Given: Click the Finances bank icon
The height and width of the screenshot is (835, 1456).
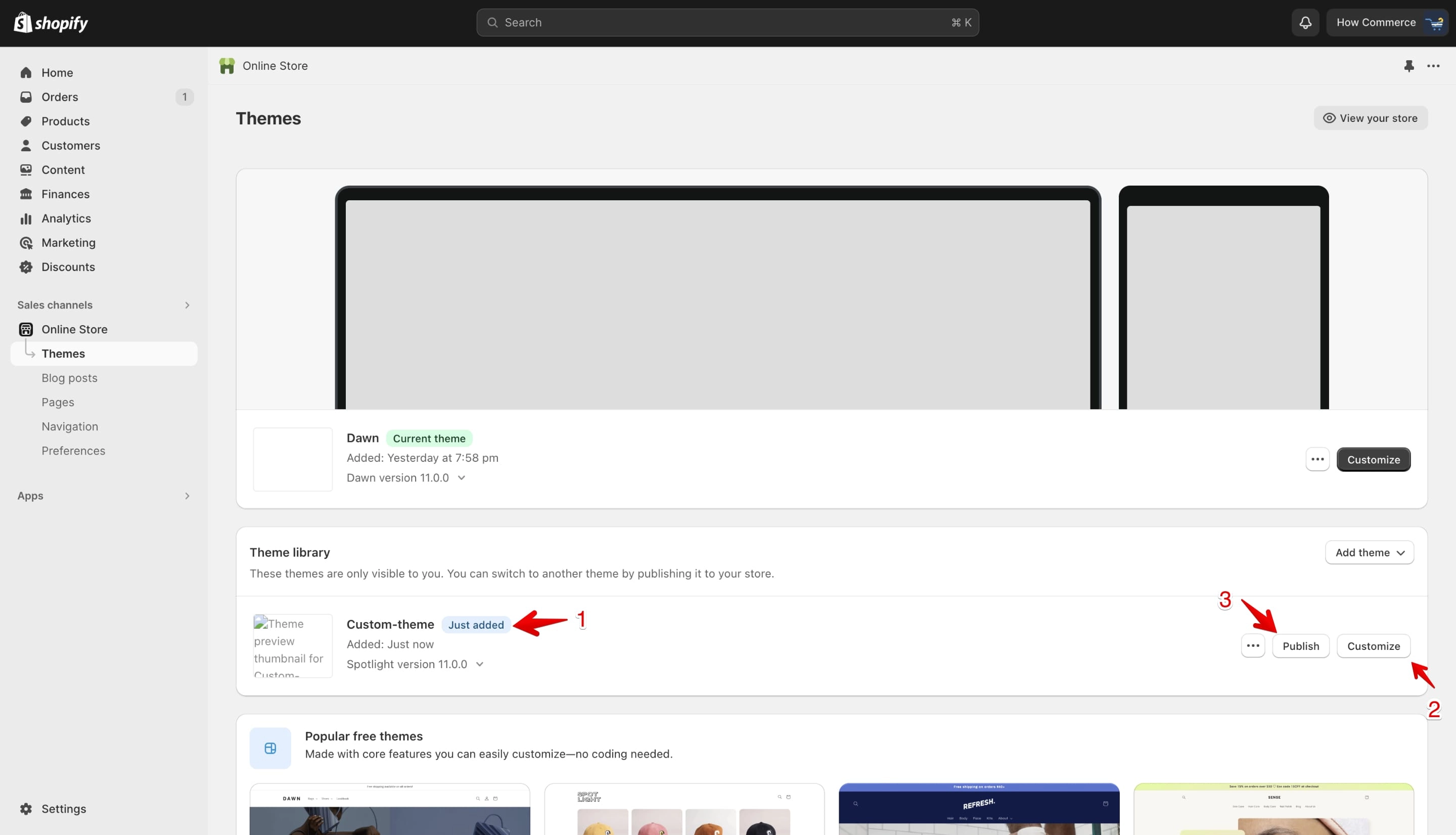Looking at the screenshot, I should click(26, 194).
